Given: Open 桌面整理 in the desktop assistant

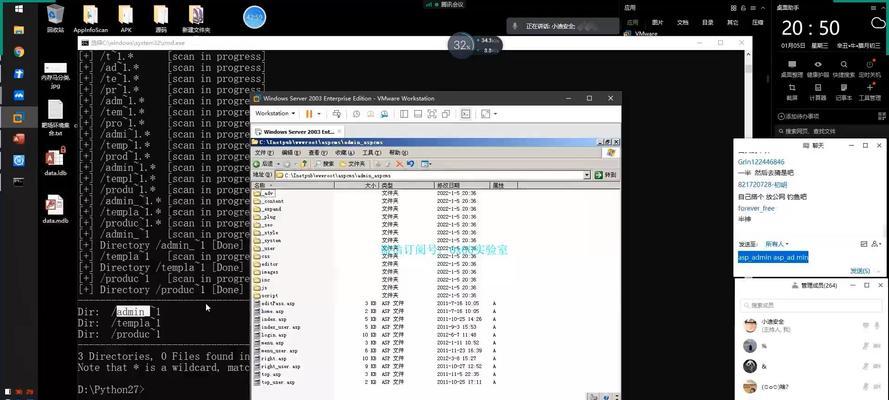Looking at the screenshot, I should pyautogui.click(x=792, y=69).
